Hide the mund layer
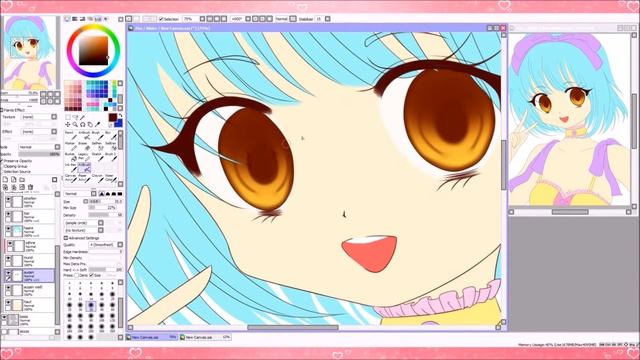Image resolution: width=640 pixels, height=360 pixels. tap(8, 258)
